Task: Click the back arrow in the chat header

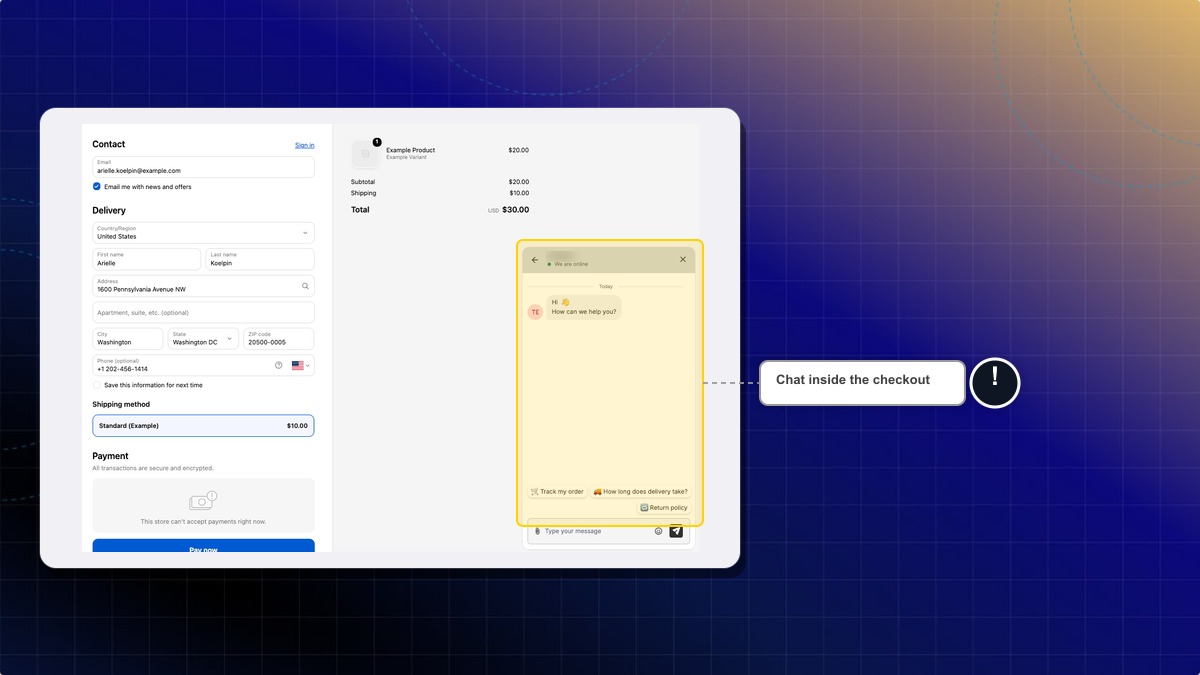Action: 535,260
